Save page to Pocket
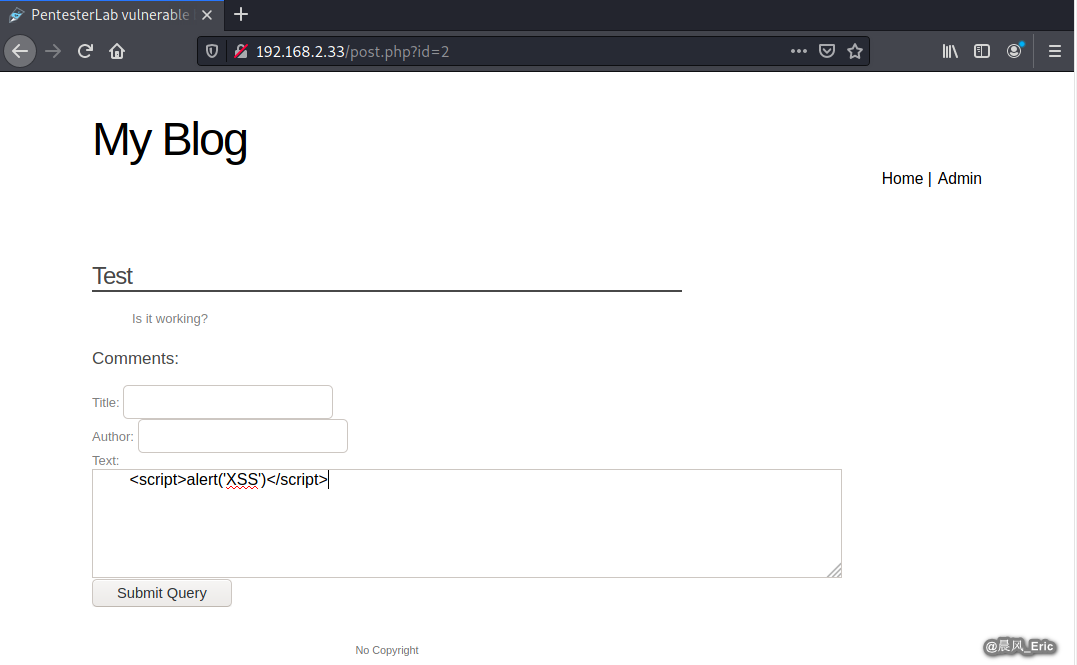1077x665 pixels. pyautogui.click(x=827, y=52)
